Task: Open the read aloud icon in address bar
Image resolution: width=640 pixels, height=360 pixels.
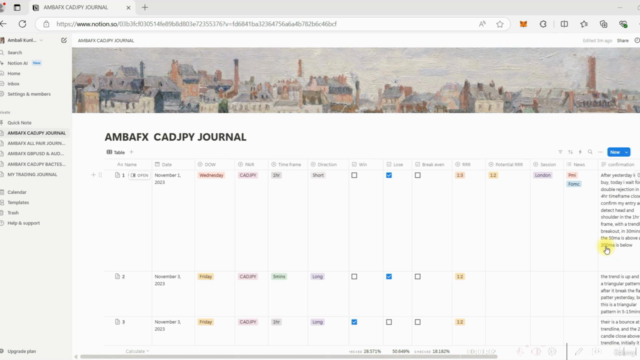Action: tap(482, 24)
